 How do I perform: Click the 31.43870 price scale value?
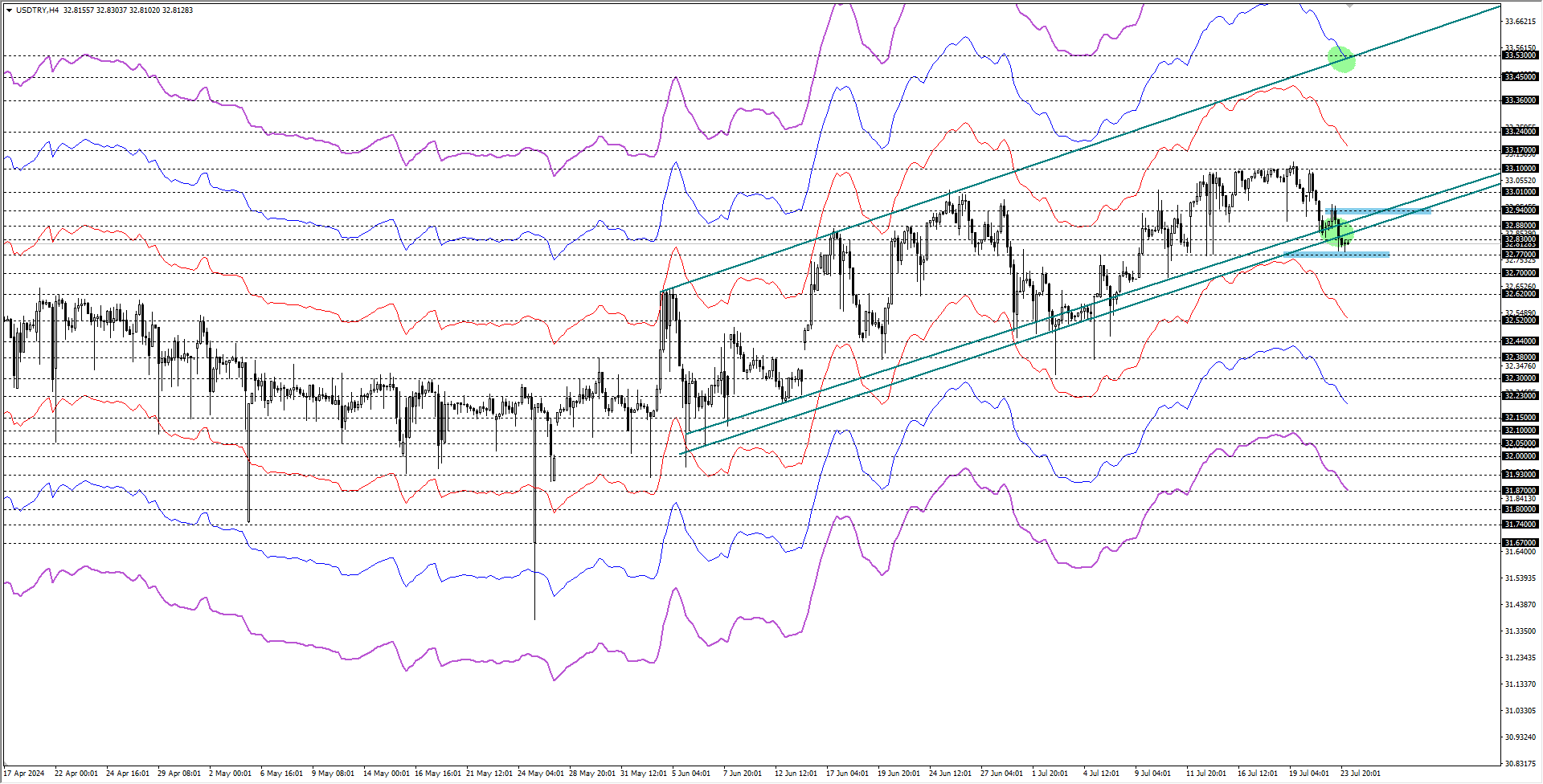(x=1520, y=605)
